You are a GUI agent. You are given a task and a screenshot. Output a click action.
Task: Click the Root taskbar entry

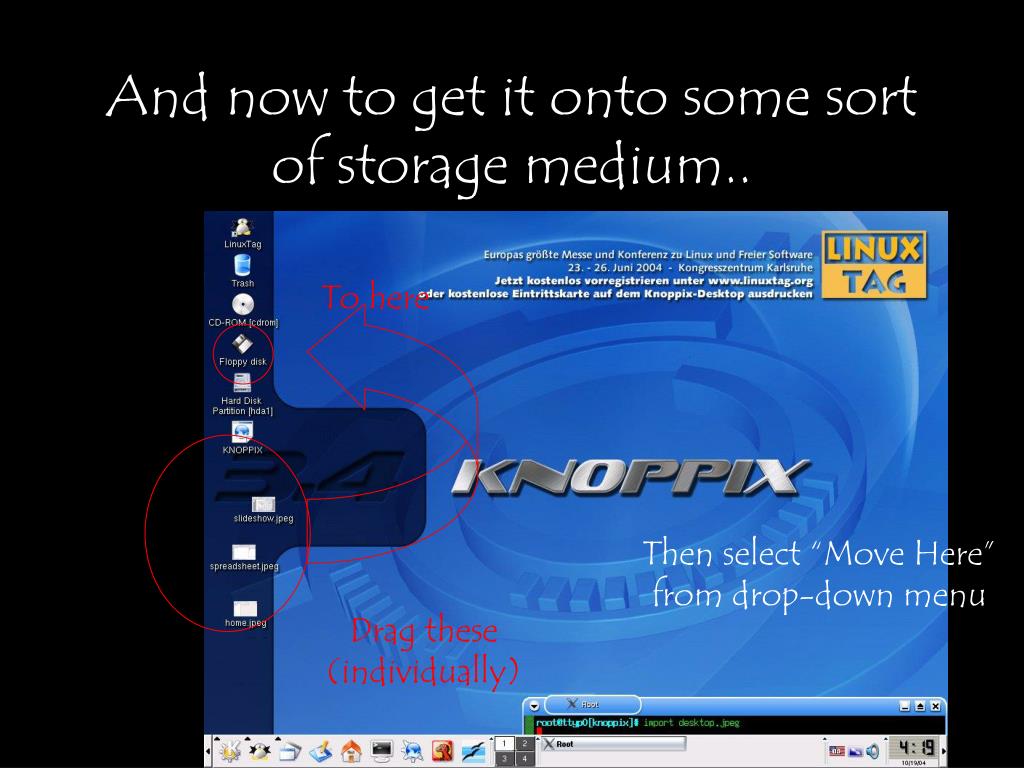(614, 744)
